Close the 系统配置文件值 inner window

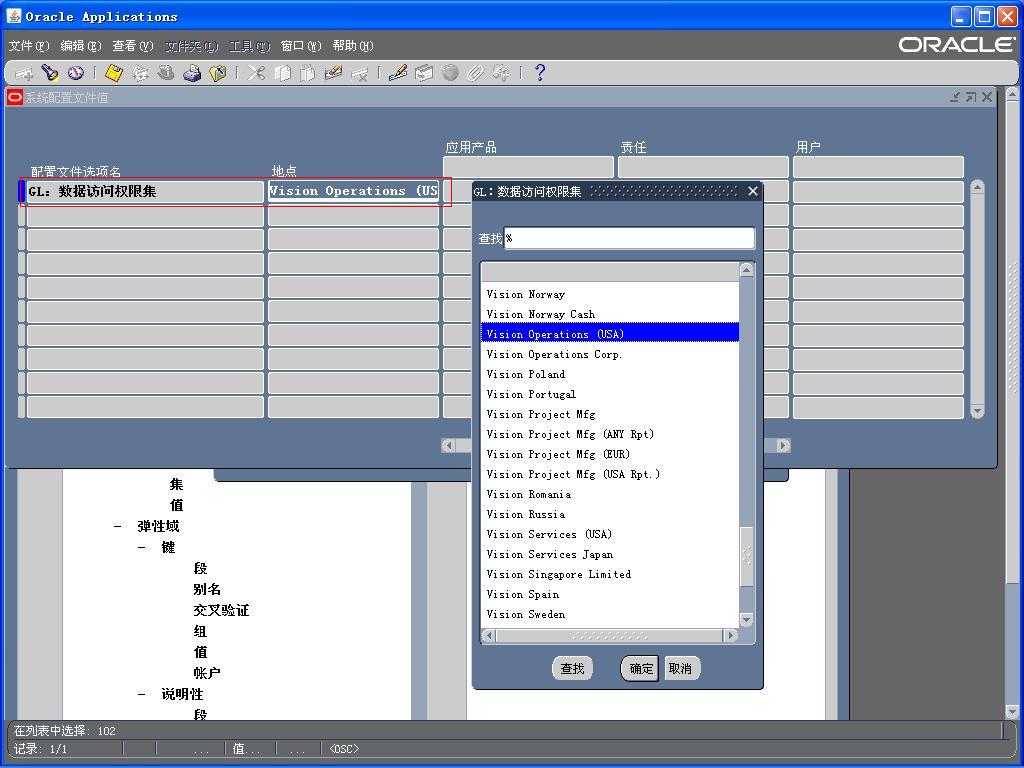(x=987, y=97)
